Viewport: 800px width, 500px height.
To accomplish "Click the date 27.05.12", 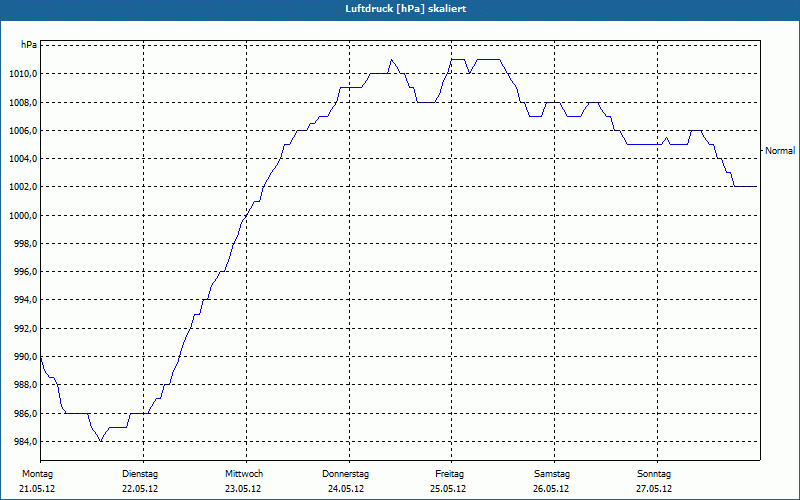I will [654, 489].
